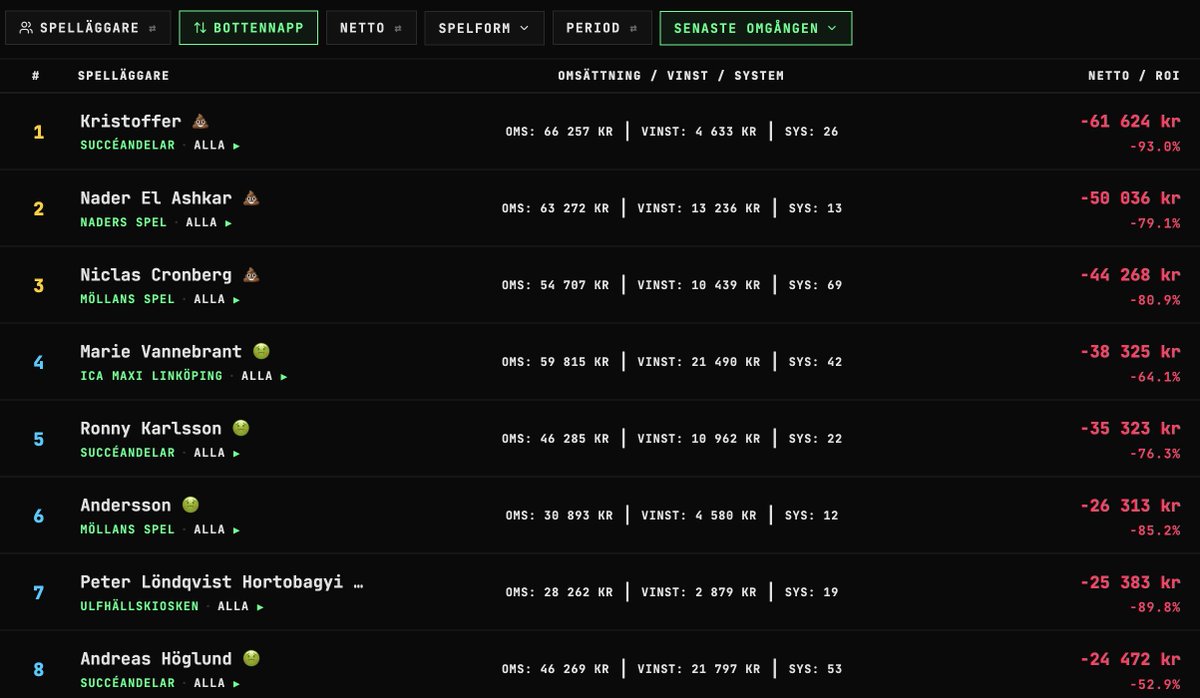Expand Alla under Marie Vannebrant

(265, 377)
